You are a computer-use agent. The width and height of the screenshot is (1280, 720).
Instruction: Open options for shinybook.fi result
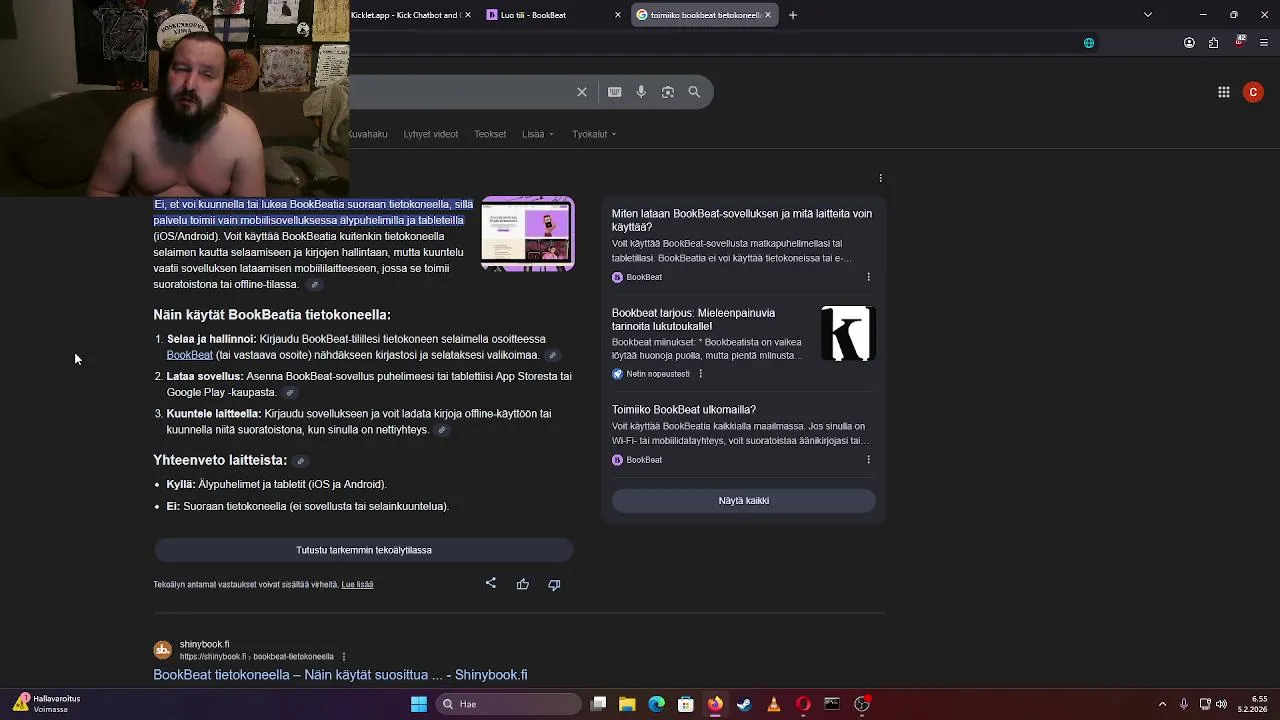[344, 657]
